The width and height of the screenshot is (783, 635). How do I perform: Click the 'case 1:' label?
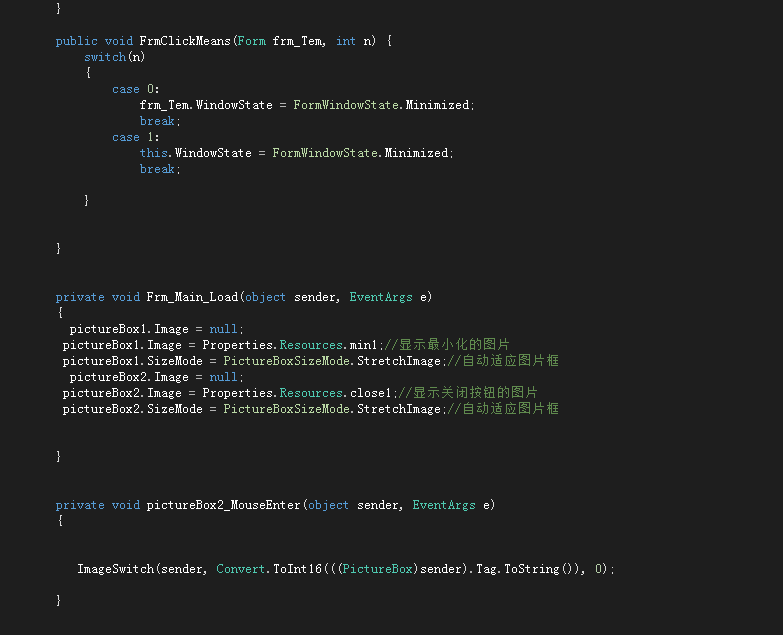point(135,137)
